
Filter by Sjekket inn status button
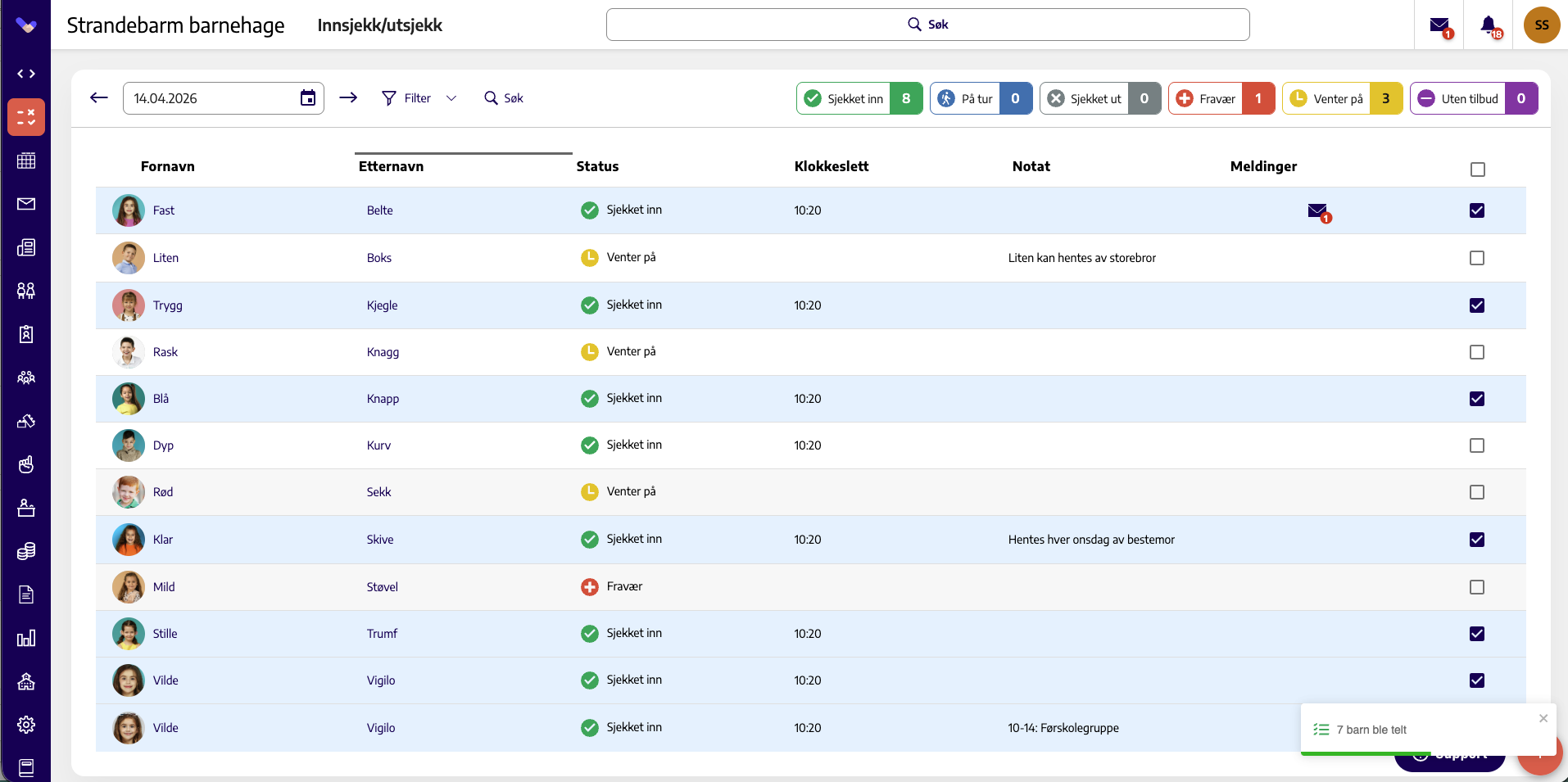click(x=859, y=98)
